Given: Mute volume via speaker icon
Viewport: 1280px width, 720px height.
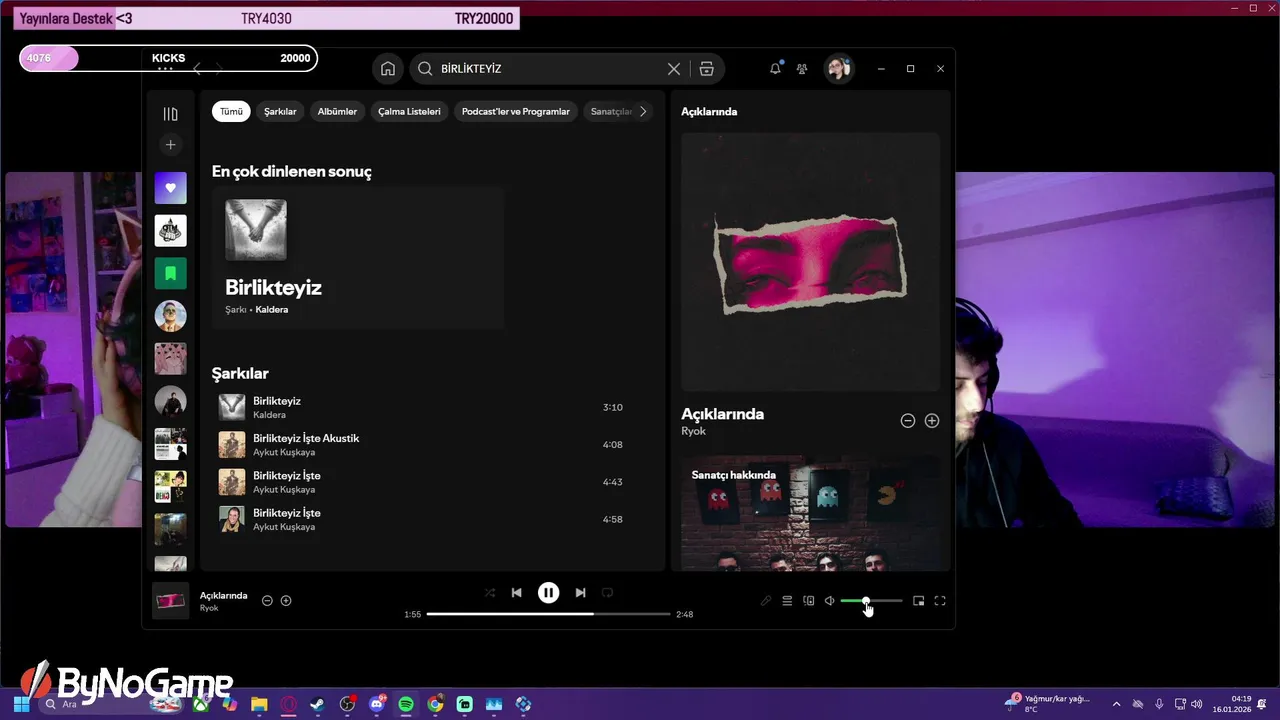Looking at the screenshot, I should coord(829,601).
